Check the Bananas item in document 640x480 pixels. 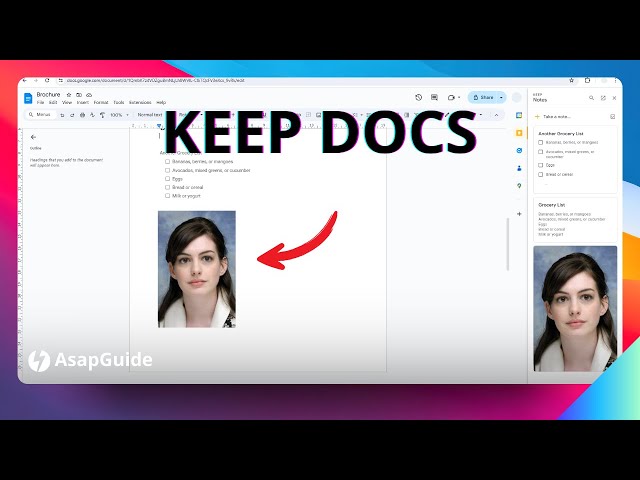(167, 162)
